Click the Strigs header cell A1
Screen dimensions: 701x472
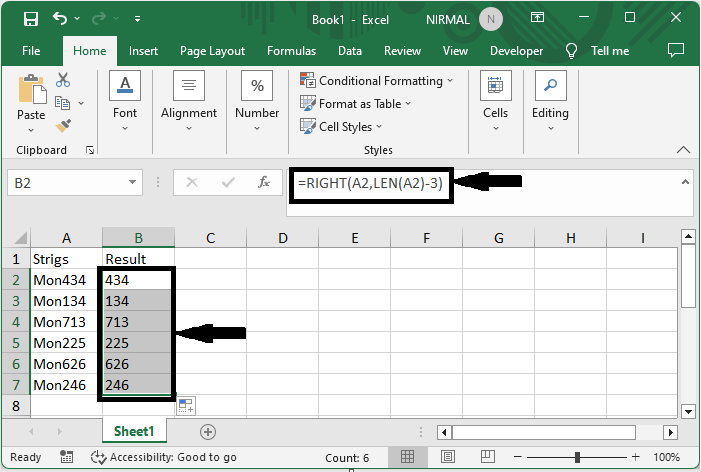click(x=66, y=259)
